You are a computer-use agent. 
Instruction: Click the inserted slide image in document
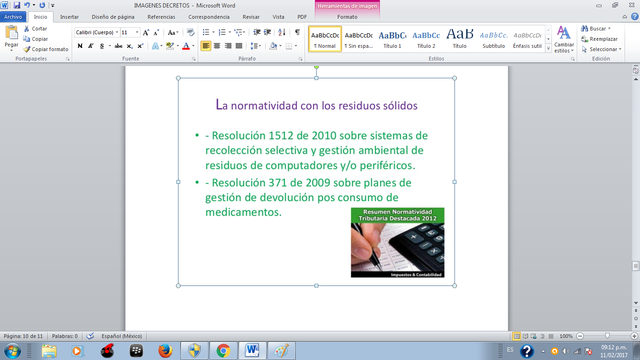click(x=316, y=182)
